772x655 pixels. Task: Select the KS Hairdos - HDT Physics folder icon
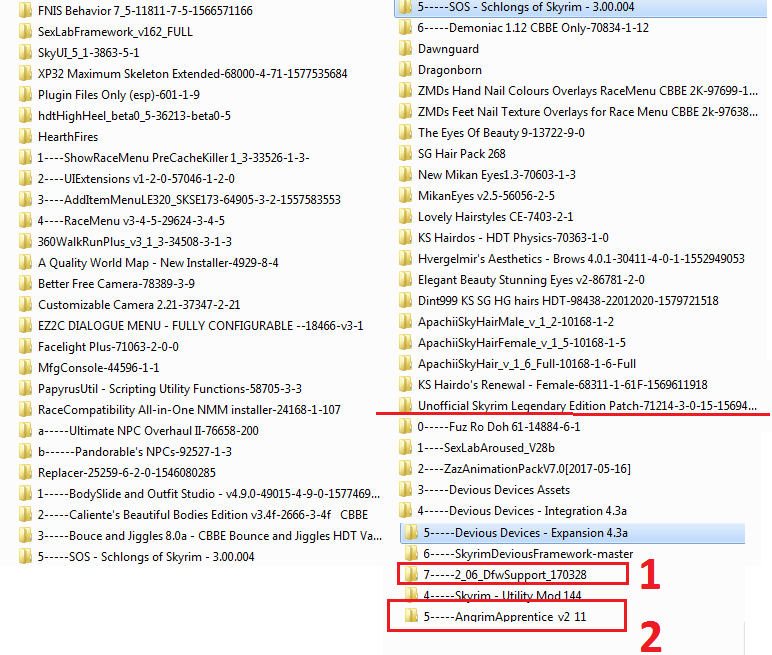[406, 238]
